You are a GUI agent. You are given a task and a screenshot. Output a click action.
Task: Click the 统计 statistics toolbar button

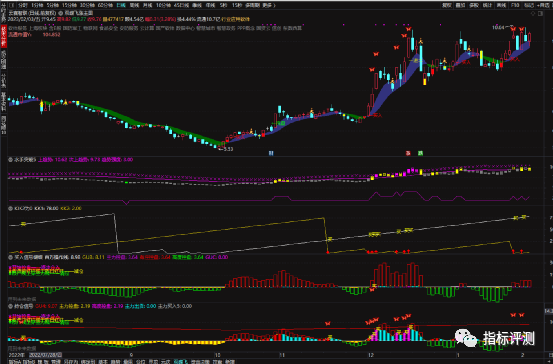tap(487, 5)
